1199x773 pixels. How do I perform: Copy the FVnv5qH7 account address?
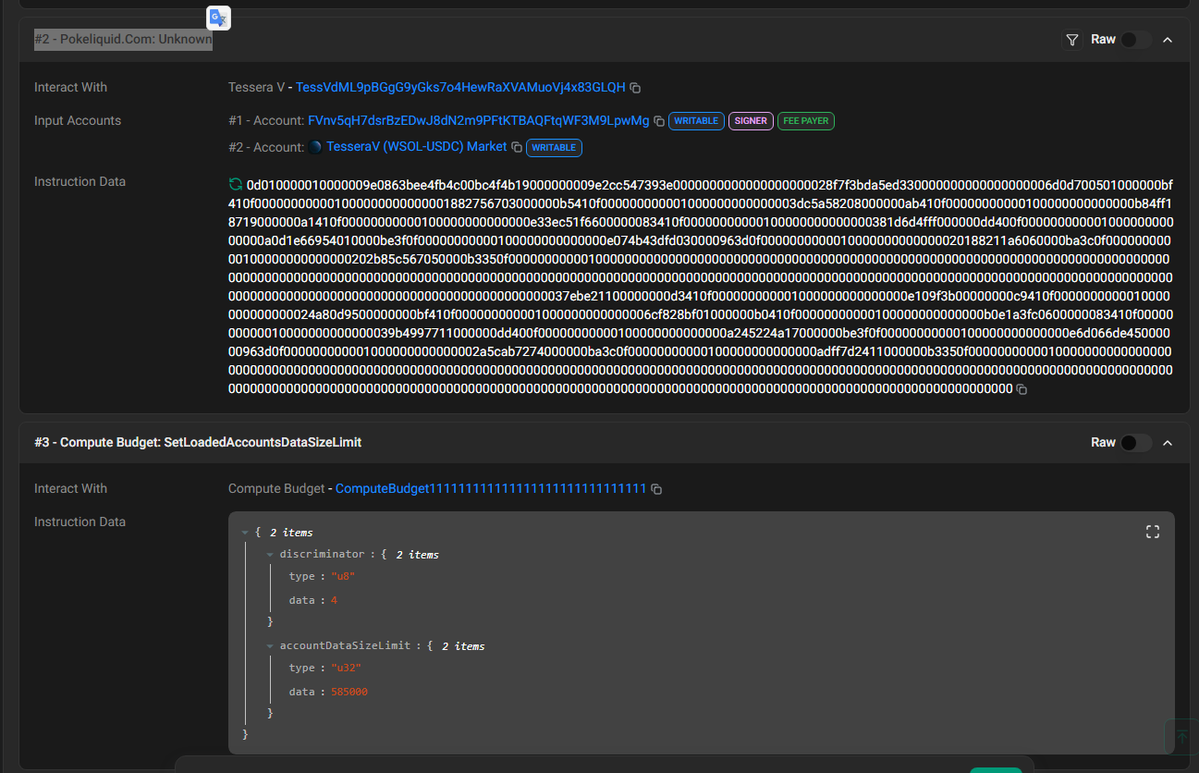[658, 121]
